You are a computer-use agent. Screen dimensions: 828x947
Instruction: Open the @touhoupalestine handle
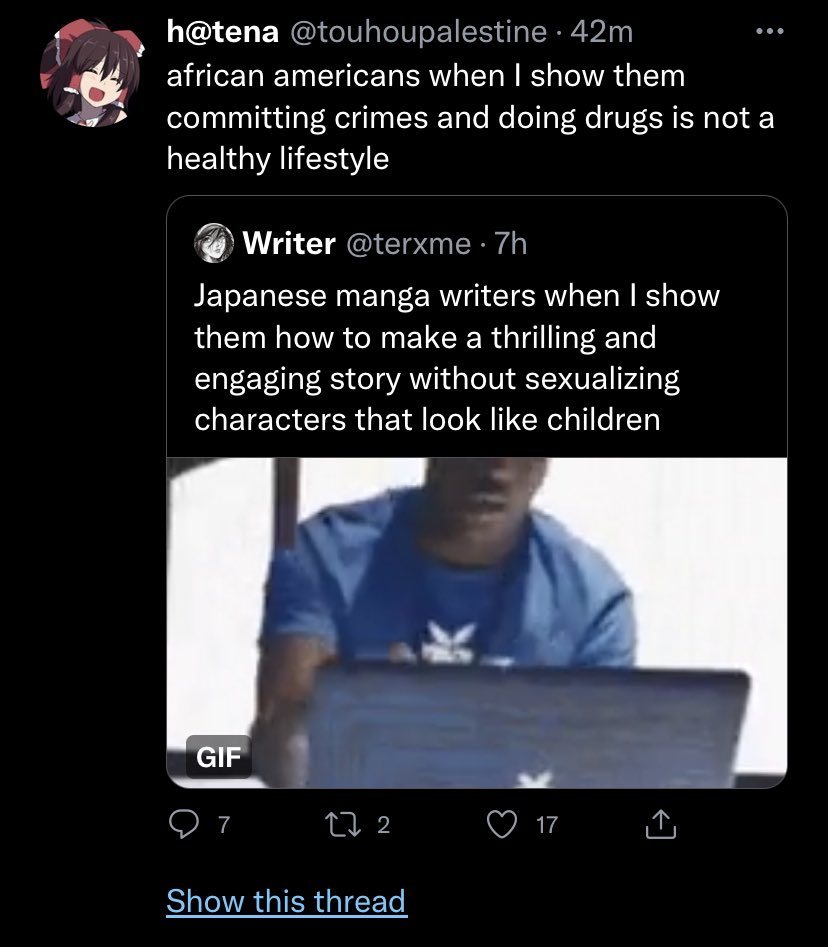[x=418, y=33]
